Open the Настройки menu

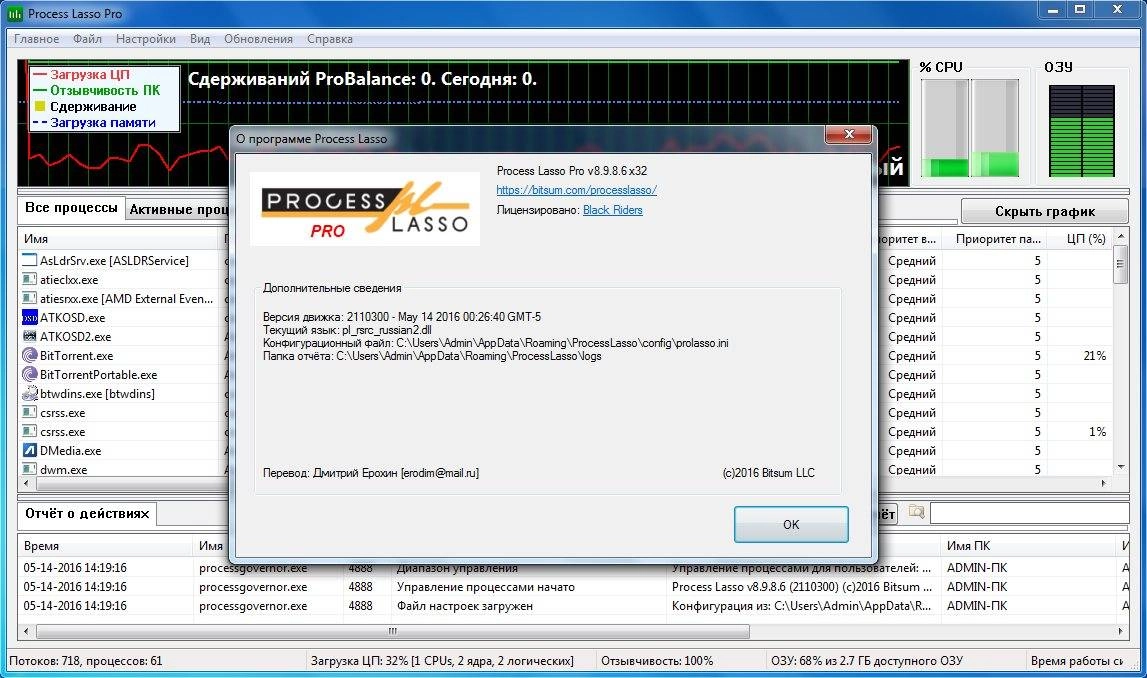pyautogui.click(x=146, y=39)
